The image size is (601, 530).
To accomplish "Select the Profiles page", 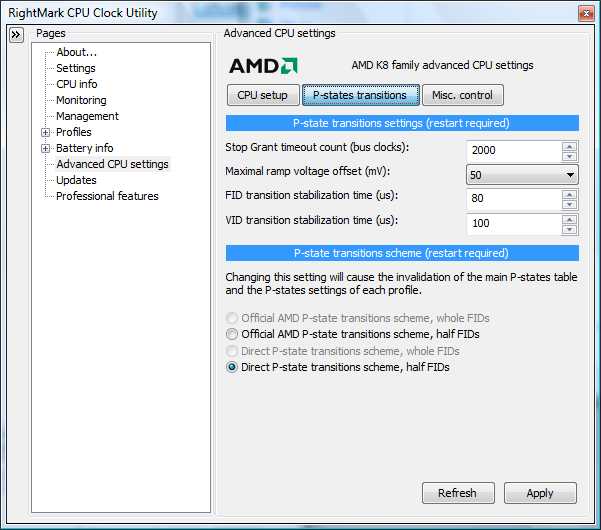I will pyautogui.click(x=74, y=132).
